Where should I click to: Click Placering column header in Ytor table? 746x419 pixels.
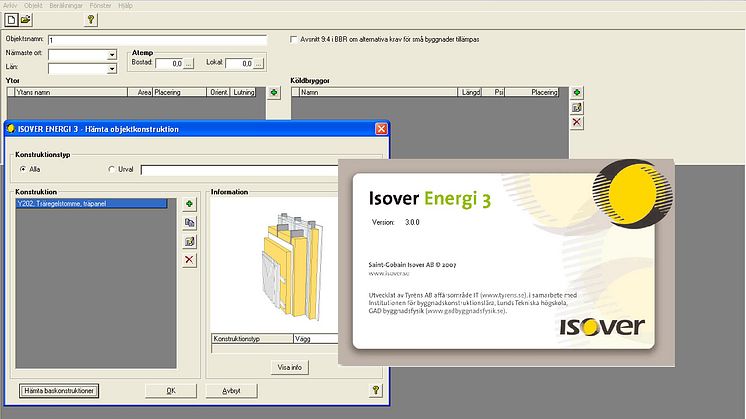pyautogui.click(x=179, y=92)
